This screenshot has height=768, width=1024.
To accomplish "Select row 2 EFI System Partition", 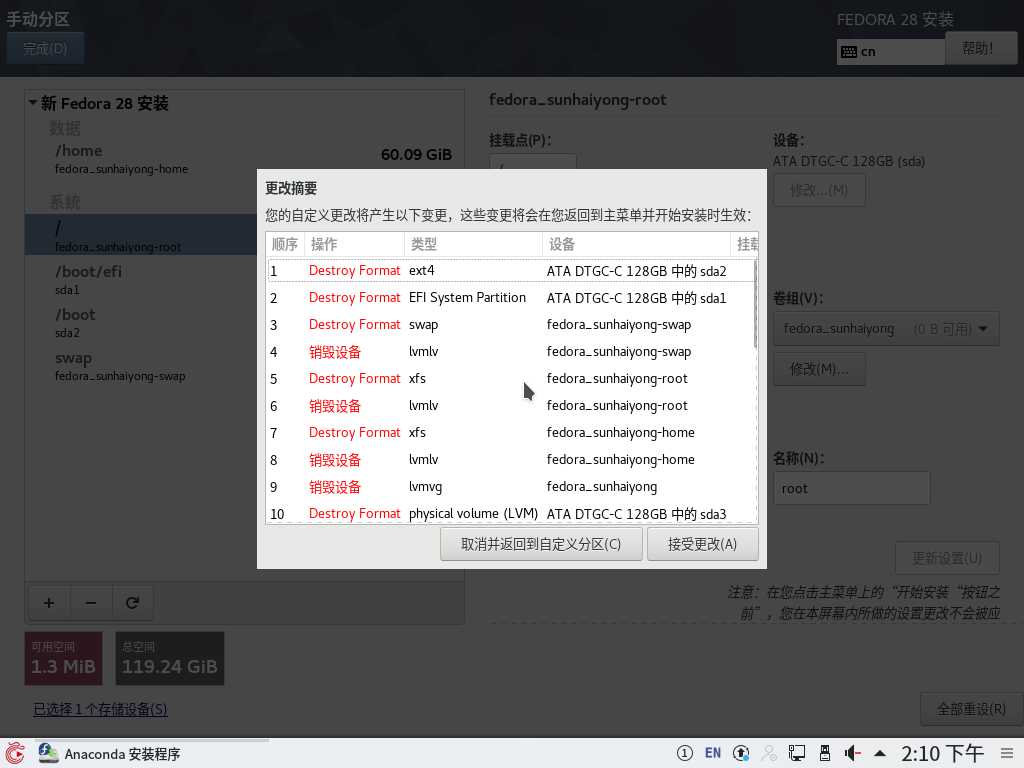I will point(511,298).
